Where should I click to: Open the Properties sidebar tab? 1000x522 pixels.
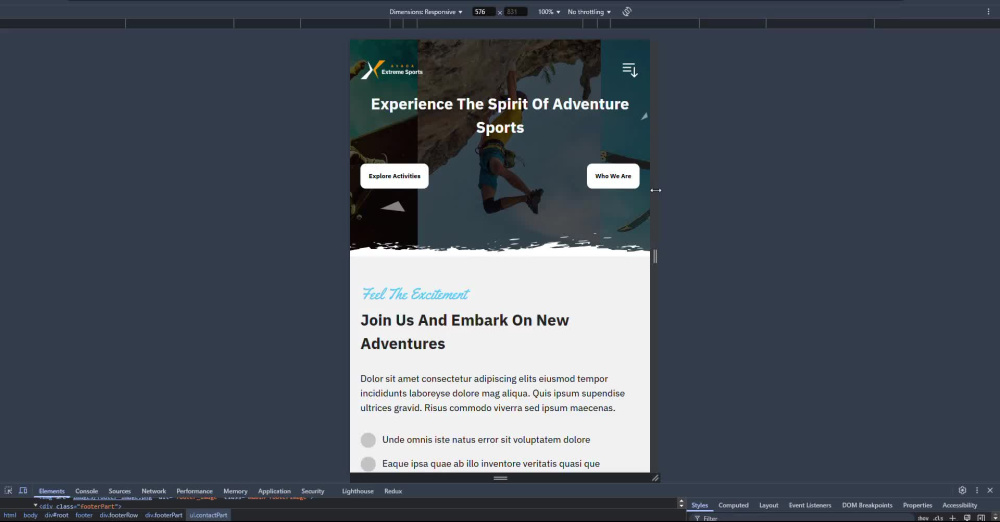918,505
